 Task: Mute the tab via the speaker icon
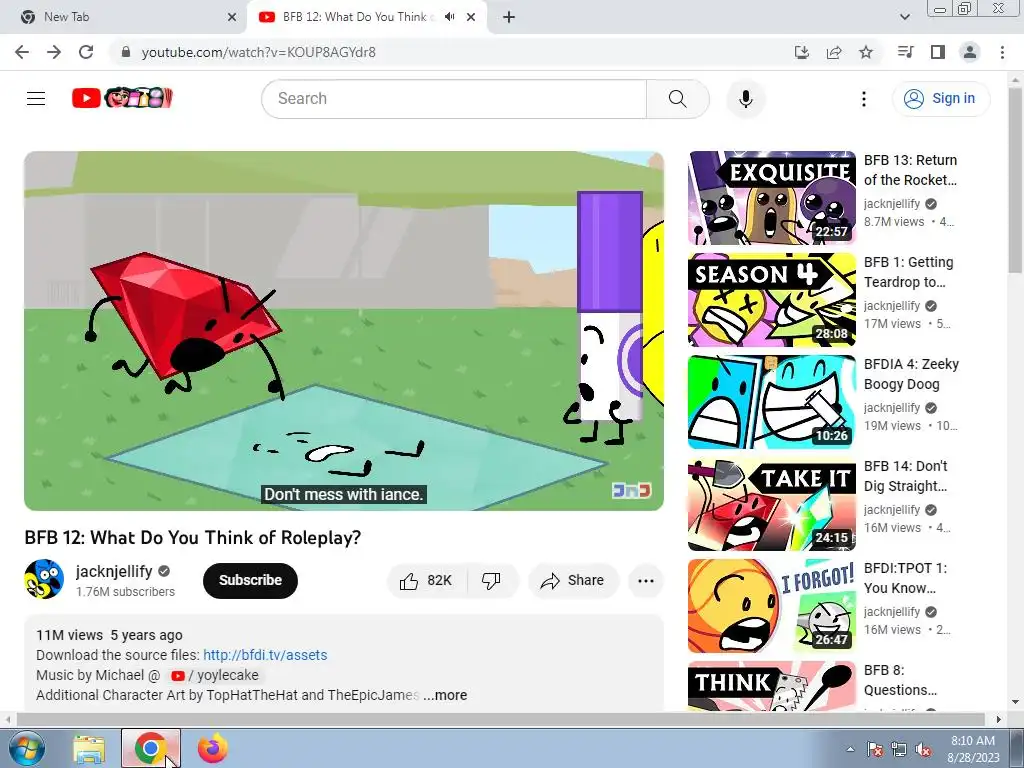pos(449,17)
